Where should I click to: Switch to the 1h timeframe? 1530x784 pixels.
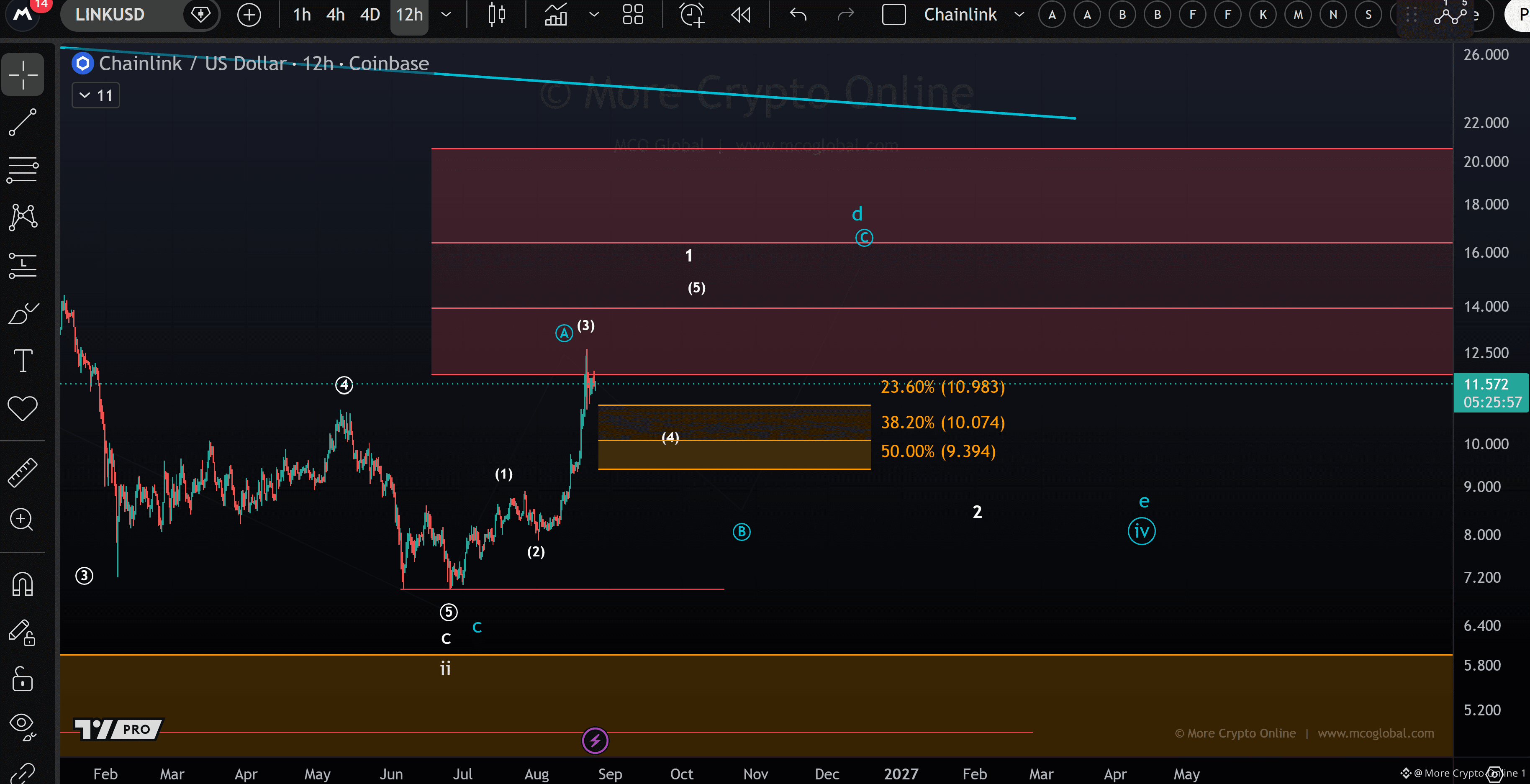302,14
